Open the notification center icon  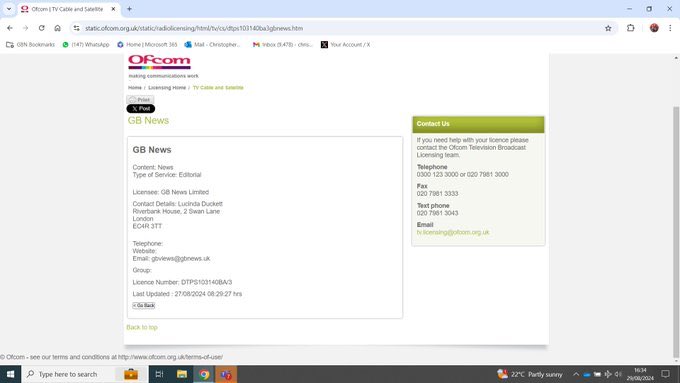point(665,374)
